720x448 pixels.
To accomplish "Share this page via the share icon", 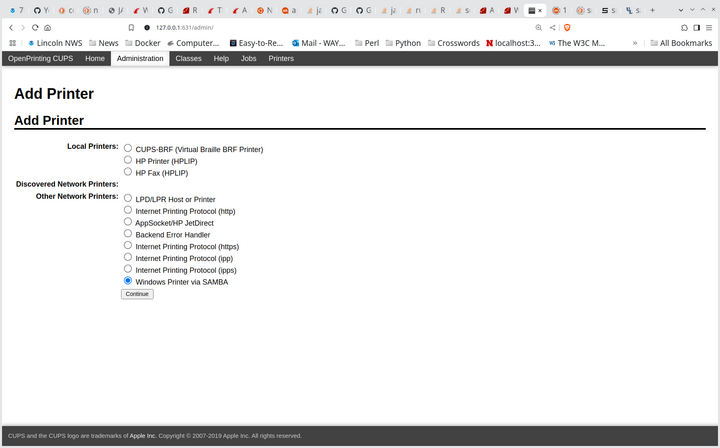I will (x=552, y=28).
